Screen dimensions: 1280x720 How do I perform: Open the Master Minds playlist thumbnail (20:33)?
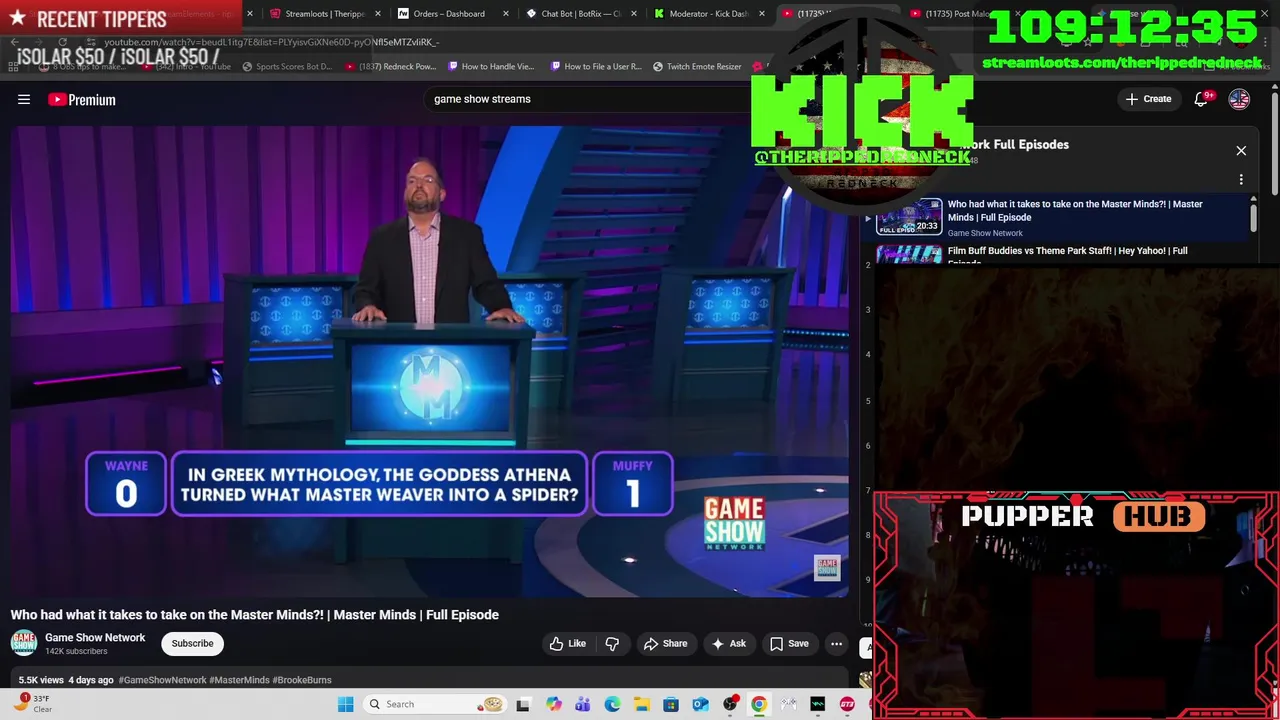click(909, 217)
